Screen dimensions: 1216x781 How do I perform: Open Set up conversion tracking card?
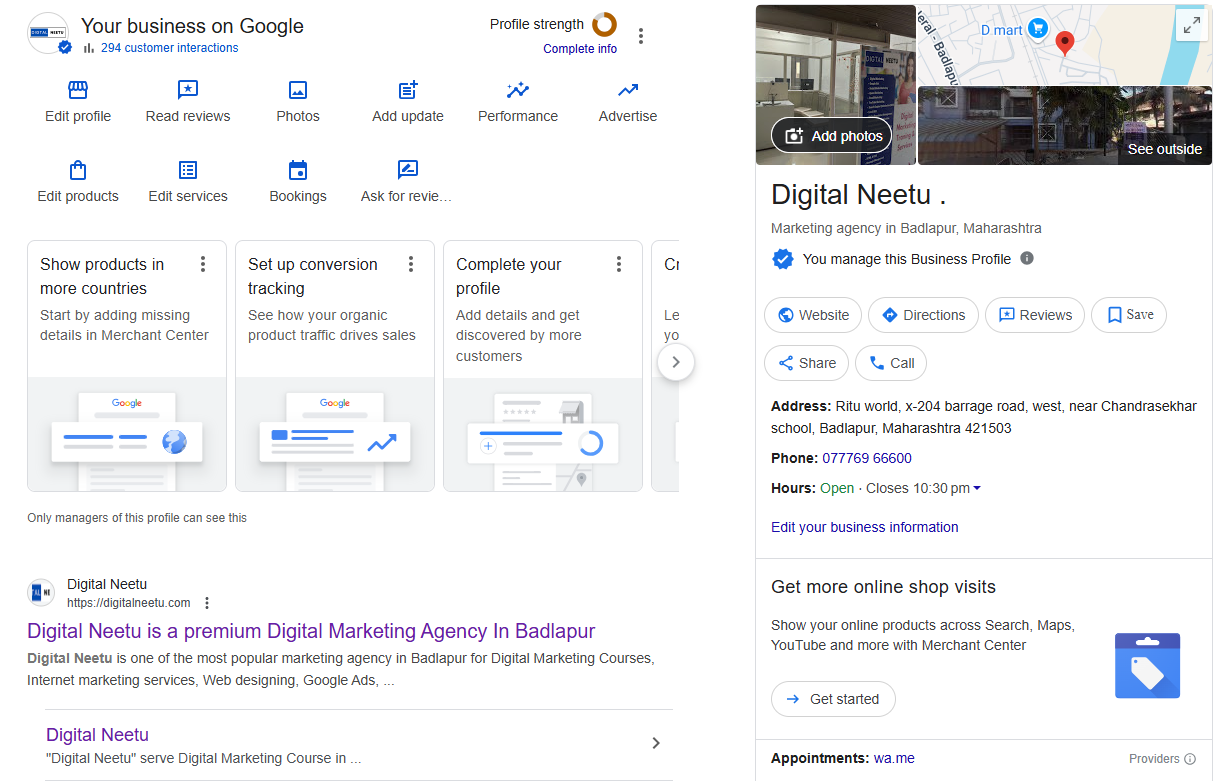coord(335,366)
